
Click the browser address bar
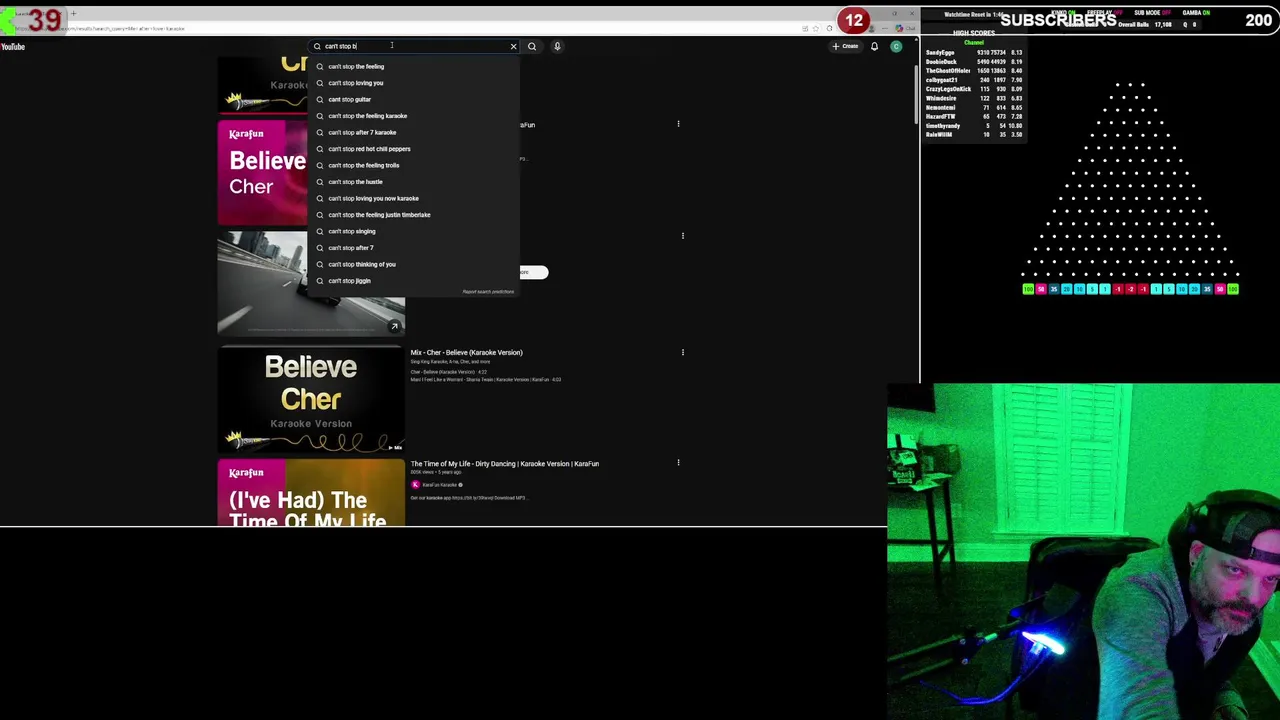point(400,28)
